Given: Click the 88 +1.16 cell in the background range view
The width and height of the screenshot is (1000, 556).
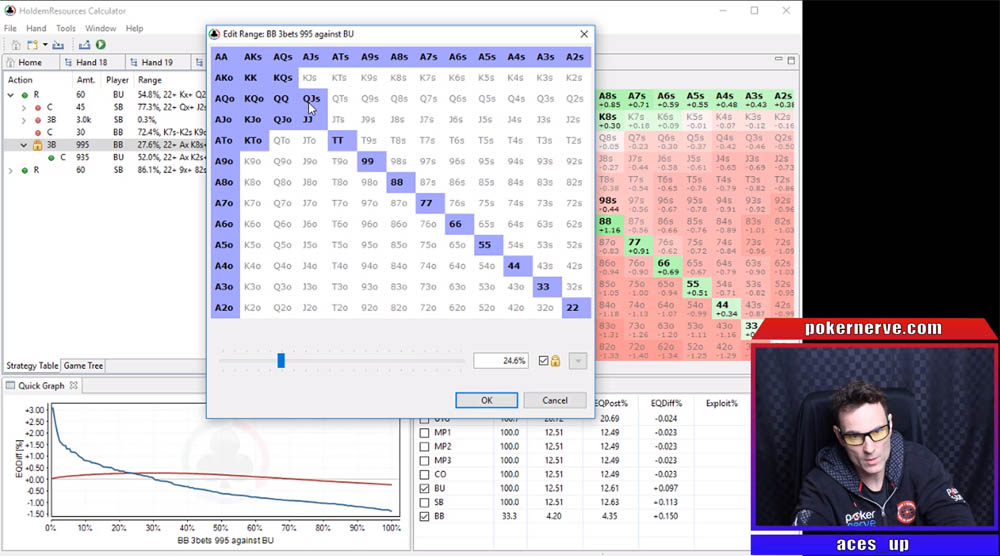Looking at the screenshot, I should 610,225.
